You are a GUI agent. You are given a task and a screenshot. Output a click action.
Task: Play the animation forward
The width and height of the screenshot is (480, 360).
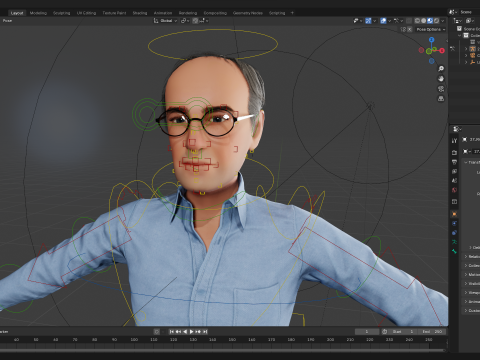(x=191, y=332)
